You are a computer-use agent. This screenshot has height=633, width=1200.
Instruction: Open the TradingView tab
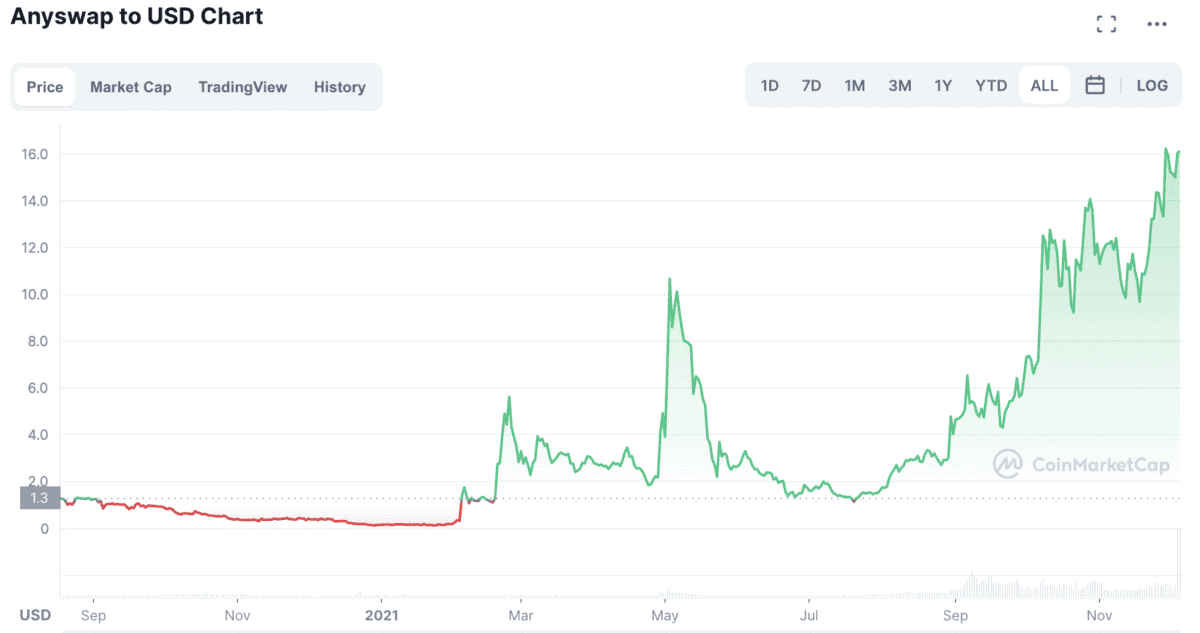[243, 87]
